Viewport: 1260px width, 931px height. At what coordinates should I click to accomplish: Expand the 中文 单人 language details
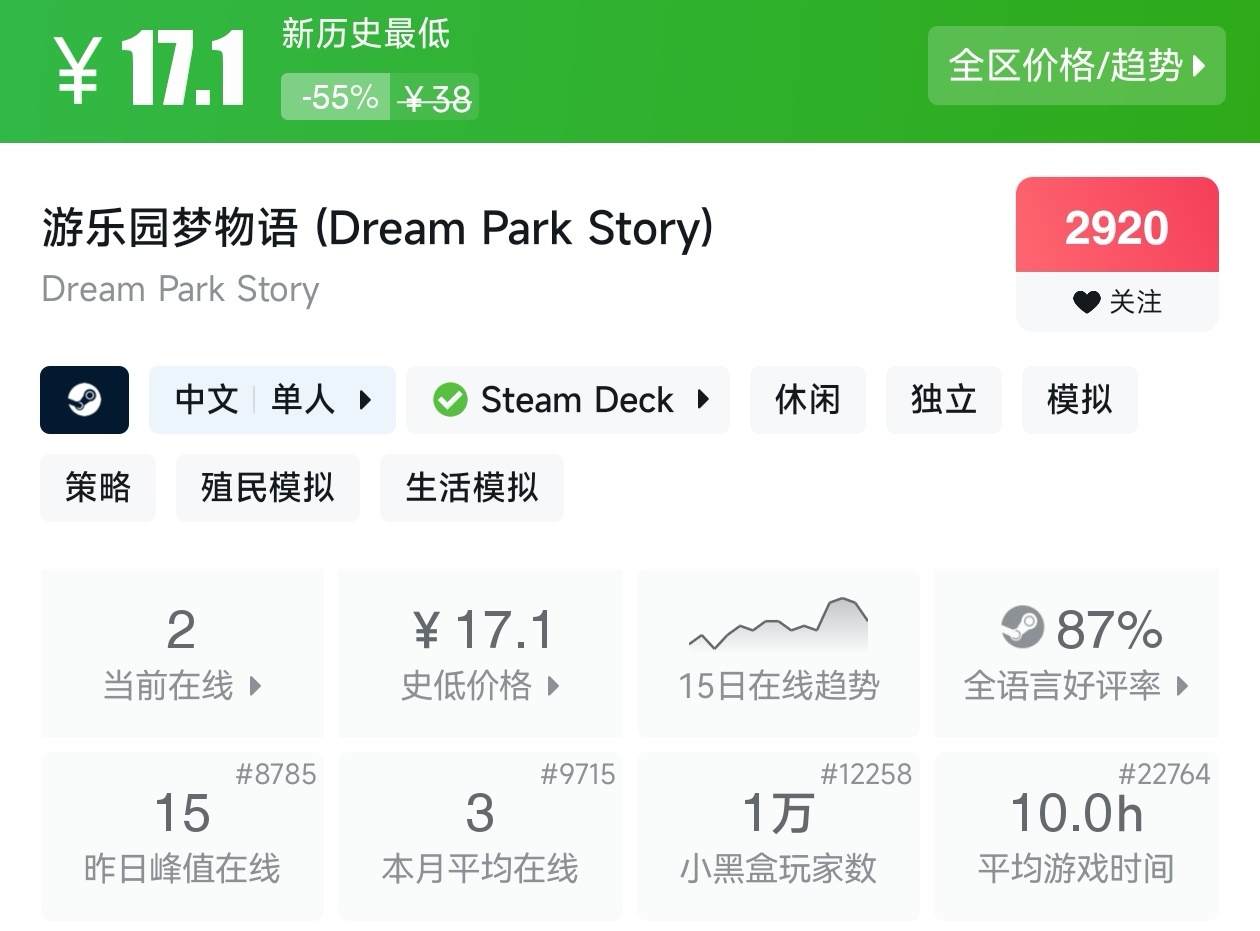[x=272, y=401]
